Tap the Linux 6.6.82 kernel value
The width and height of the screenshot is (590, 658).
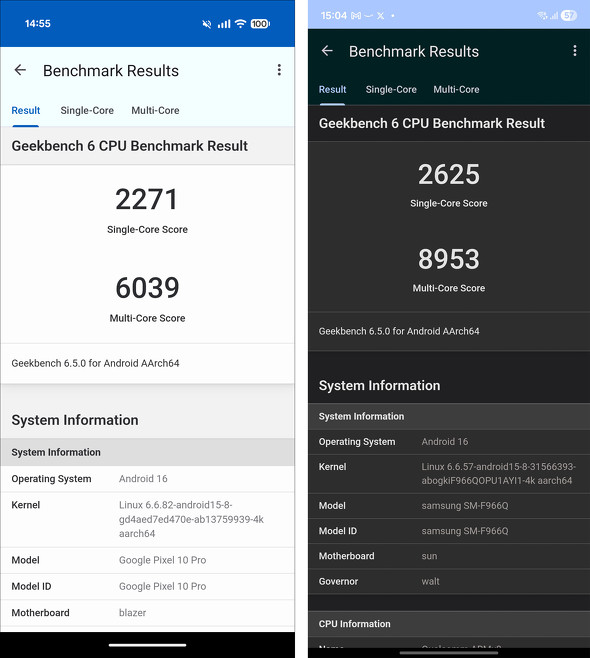pos(191,519)
